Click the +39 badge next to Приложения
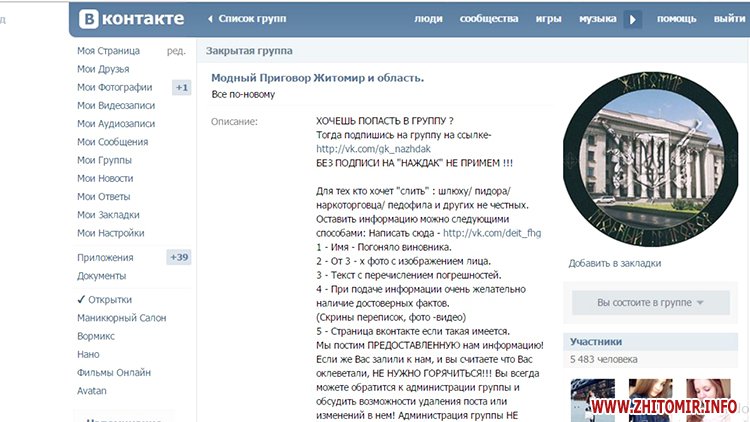This screenshot has width=750, height=422. tap(179, 257)
